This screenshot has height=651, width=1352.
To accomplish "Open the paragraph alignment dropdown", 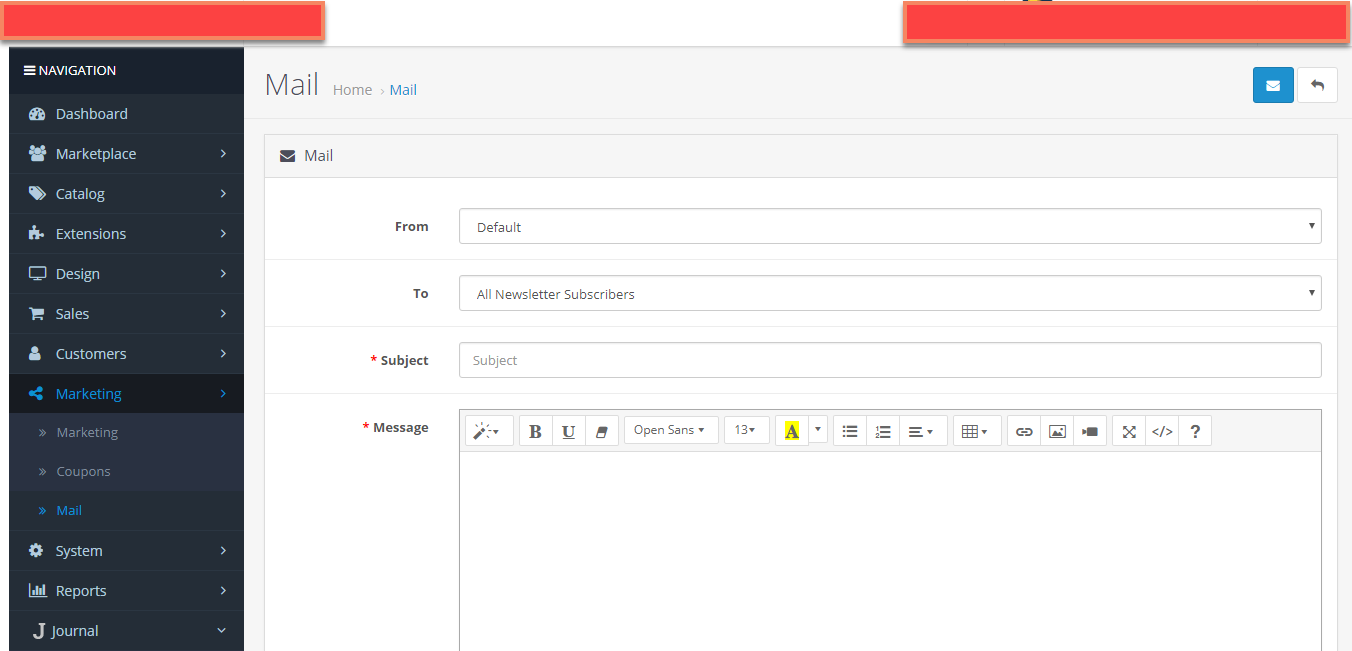I will (x=923, y=431).
